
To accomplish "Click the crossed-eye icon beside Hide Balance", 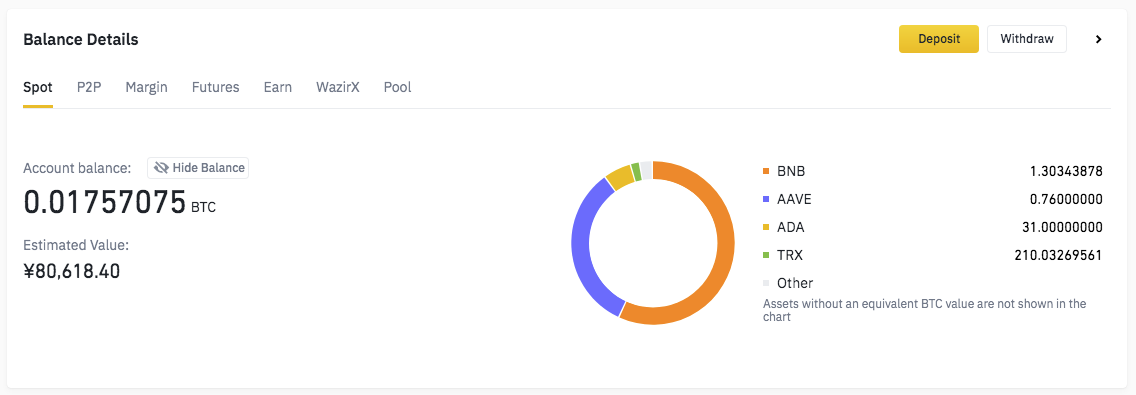I will click(x=161, y=168).
